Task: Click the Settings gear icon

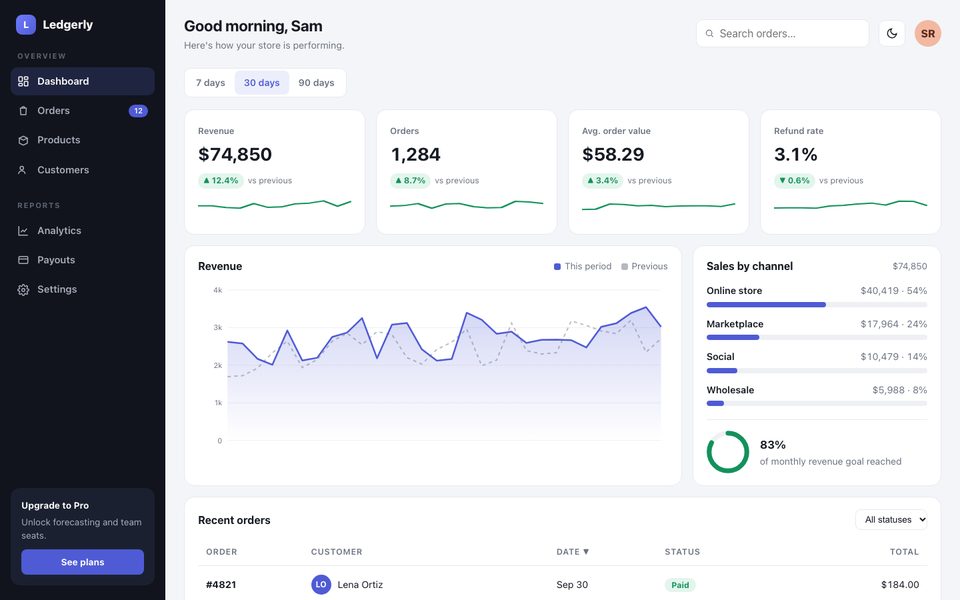Action: (23, 290)
